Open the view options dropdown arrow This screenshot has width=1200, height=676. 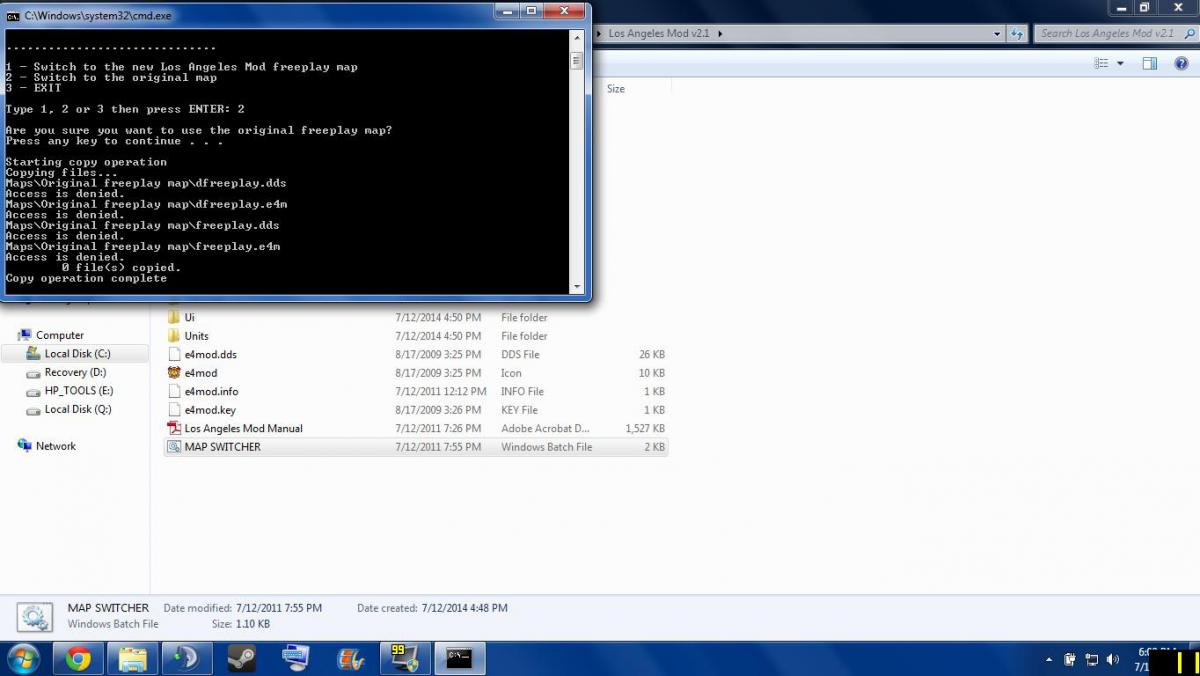pyautogui.click(x=1120, y=63)
